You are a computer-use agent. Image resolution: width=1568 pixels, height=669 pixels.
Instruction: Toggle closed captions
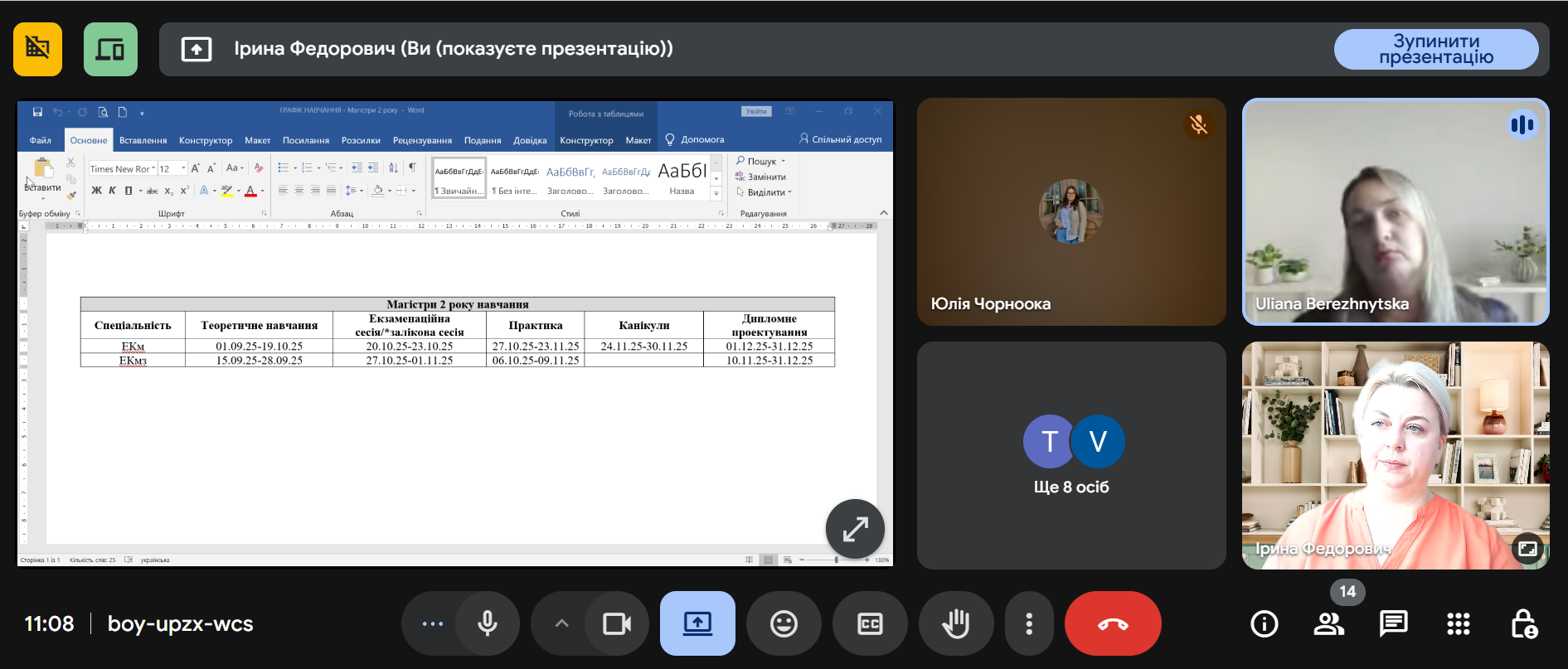[x=869, y=623]
